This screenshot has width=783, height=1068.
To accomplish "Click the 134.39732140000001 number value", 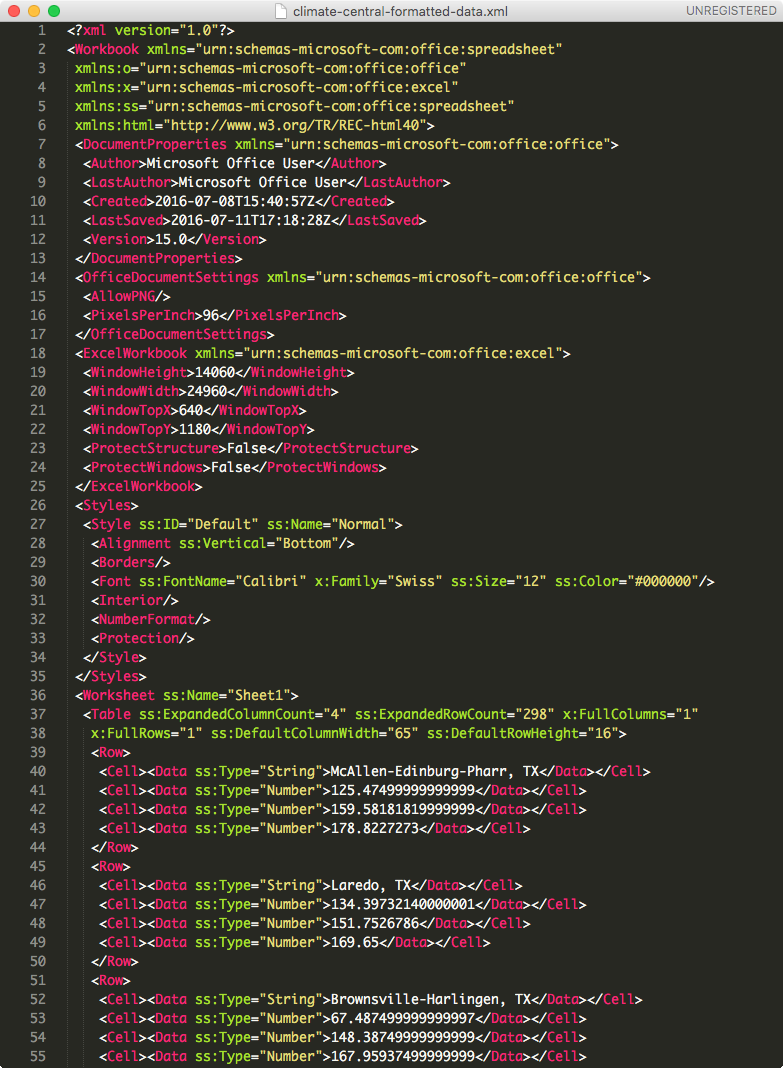I will (x=402, y=905).
